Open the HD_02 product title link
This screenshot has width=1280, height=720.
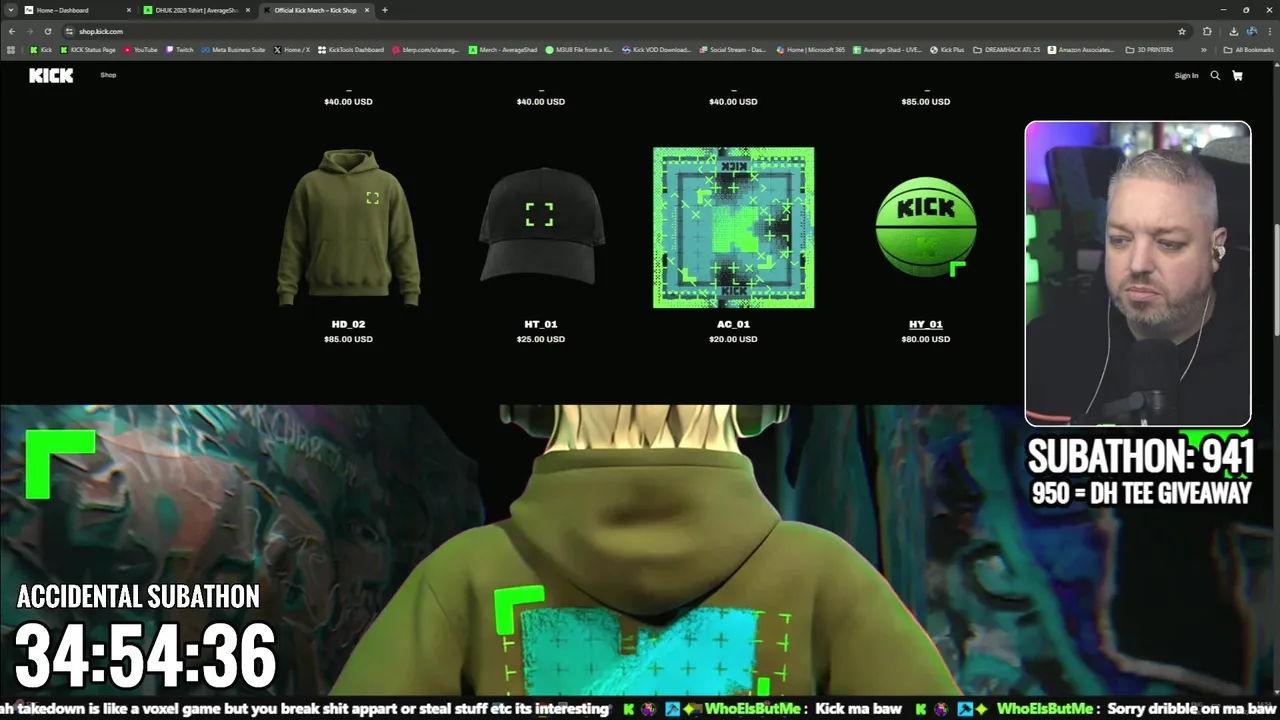[x=348, y=324]
